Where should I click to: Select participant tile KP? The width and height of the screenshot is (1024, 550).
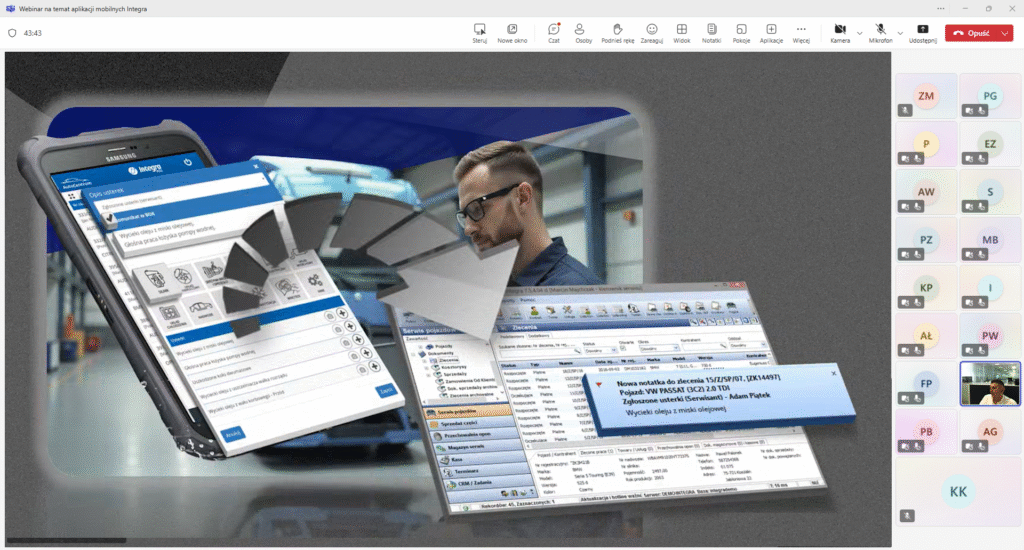(x=926, y=288)
